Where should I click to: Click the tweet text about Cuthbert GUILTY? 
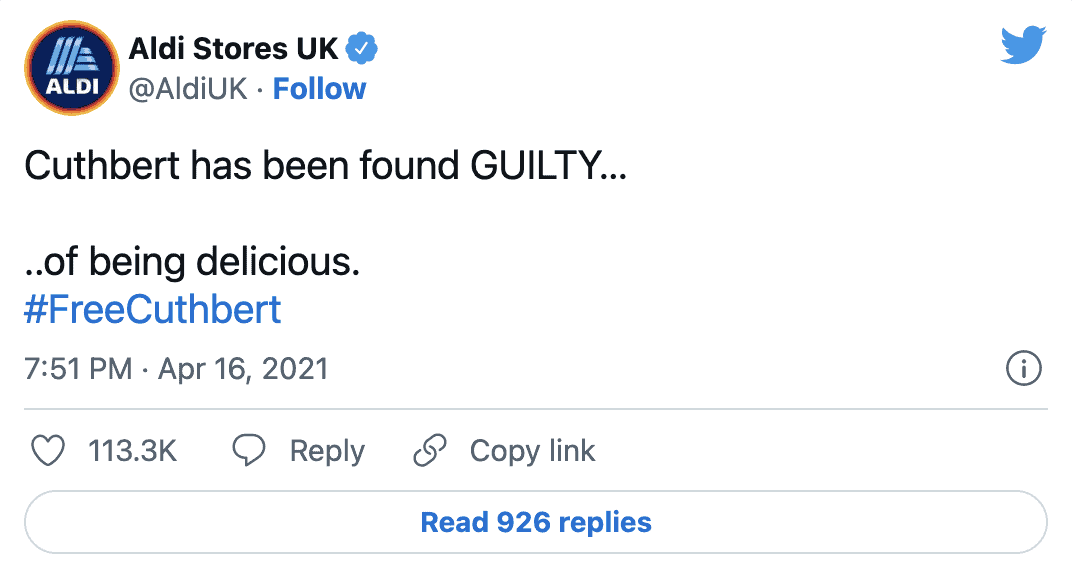[x=325, y=166]
